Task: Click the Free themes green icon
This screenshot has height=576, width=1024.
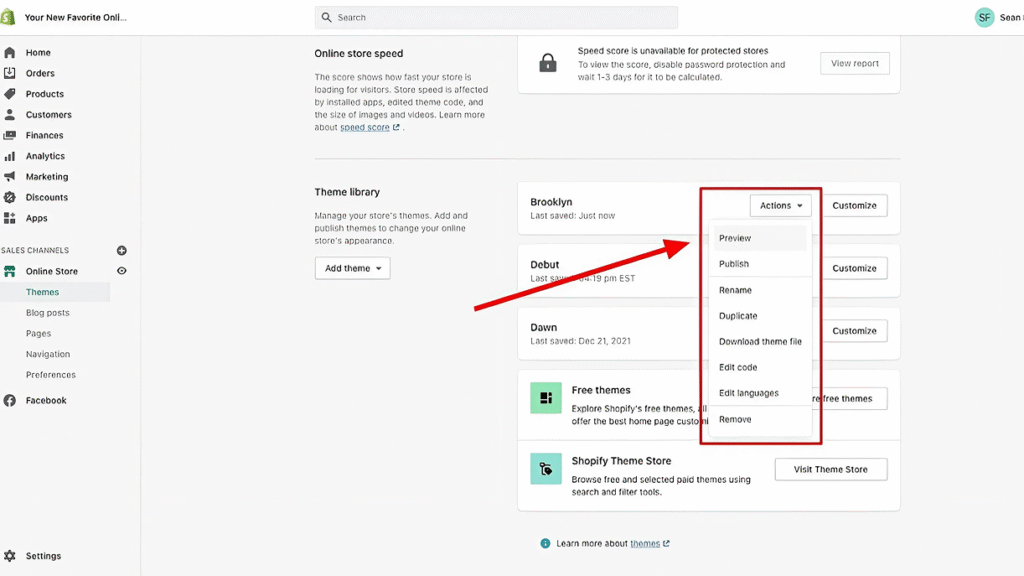Action: coord(546,398)
